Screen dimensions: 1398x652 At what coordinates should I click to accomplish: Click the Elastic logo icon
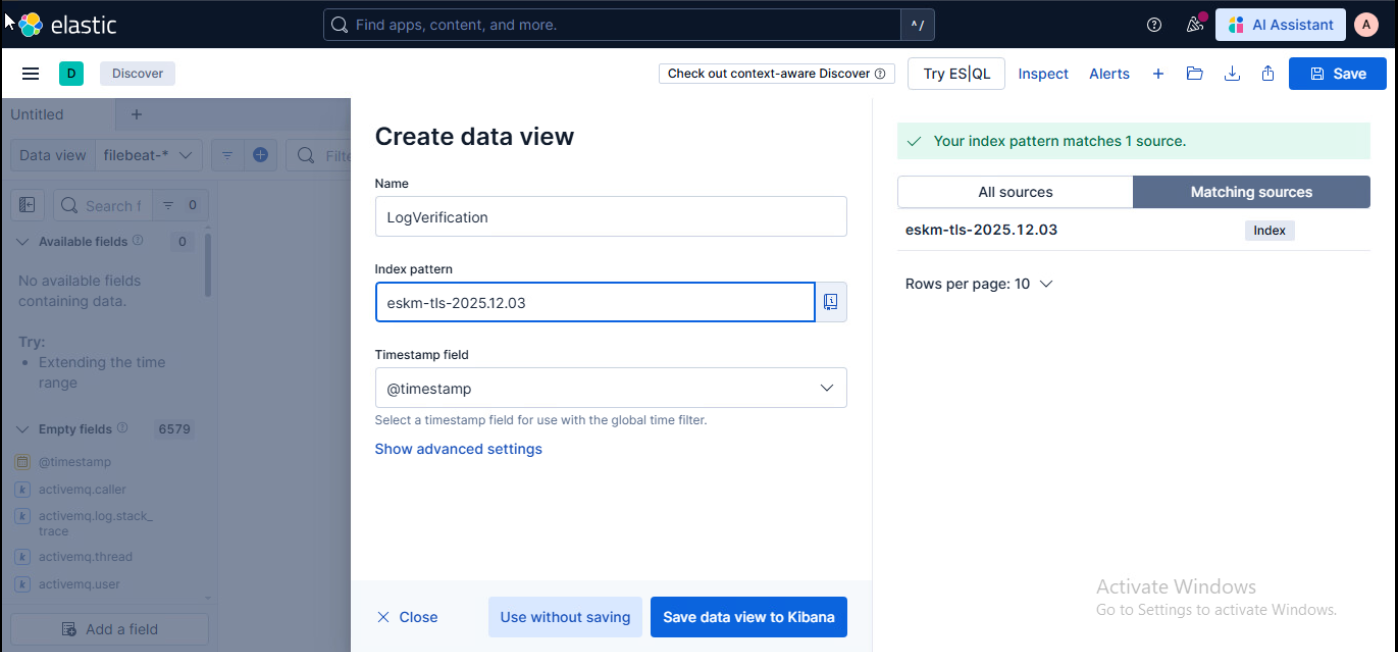tap(31, 25)
